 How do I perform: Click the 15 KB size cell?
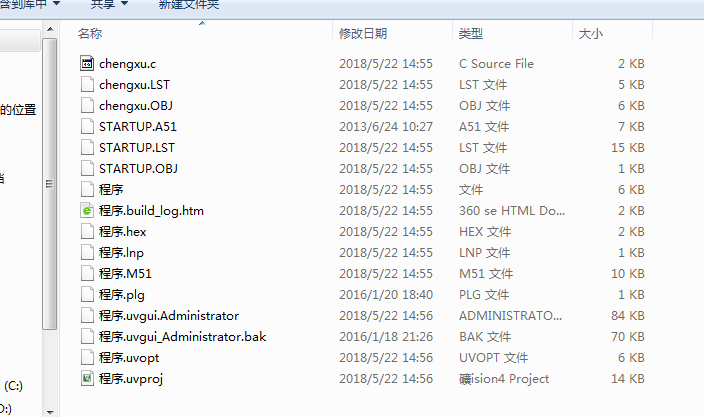(628, 148)
